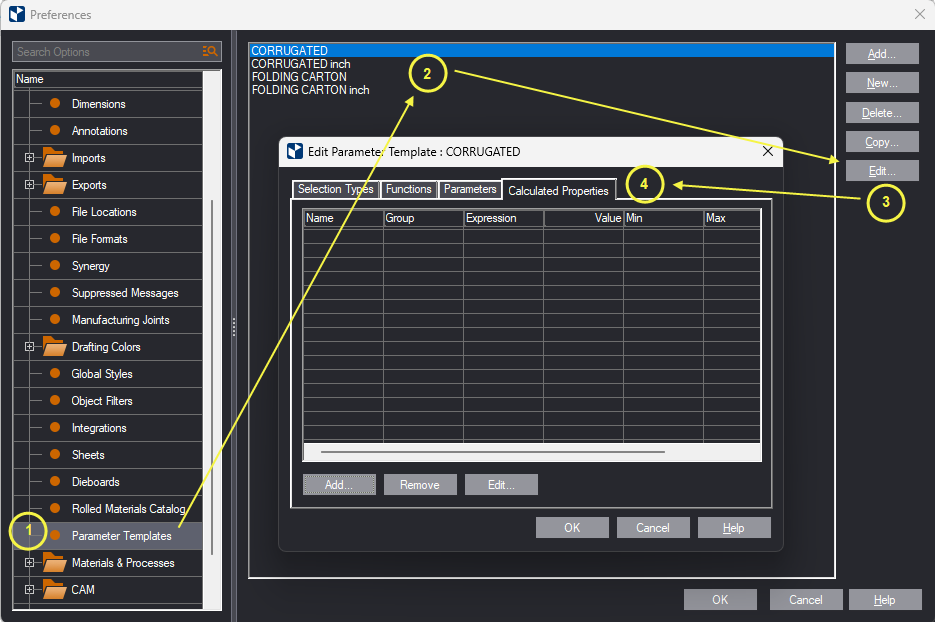Image resolution: width=935 pixels, height=622 pixels.
Task: Expand the Materials & Processes tree node
Action: point(29,563)
